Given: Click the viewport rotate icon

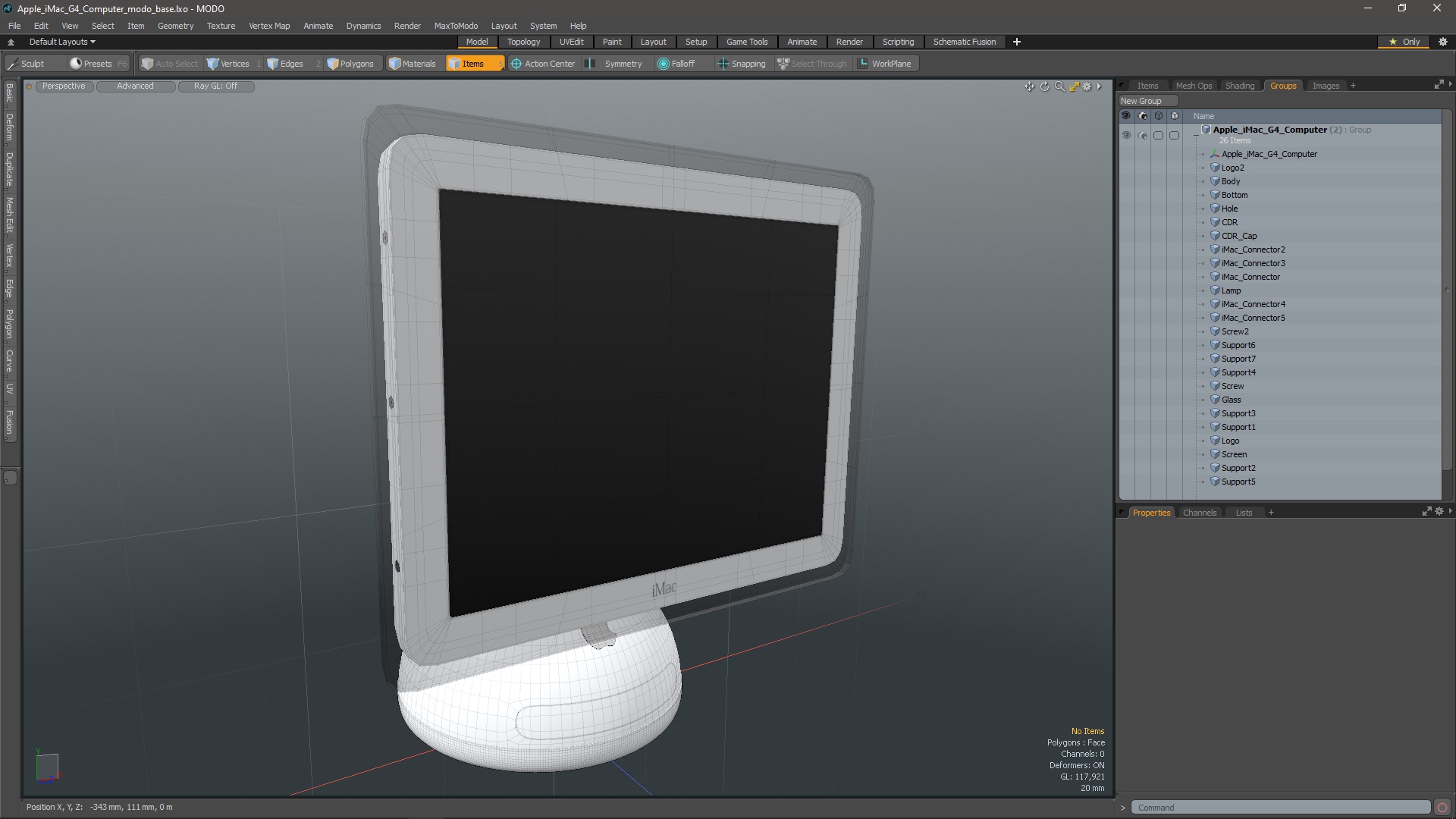Looking at the screenshot, I should pyautogui.click(x=1044, y=86).
